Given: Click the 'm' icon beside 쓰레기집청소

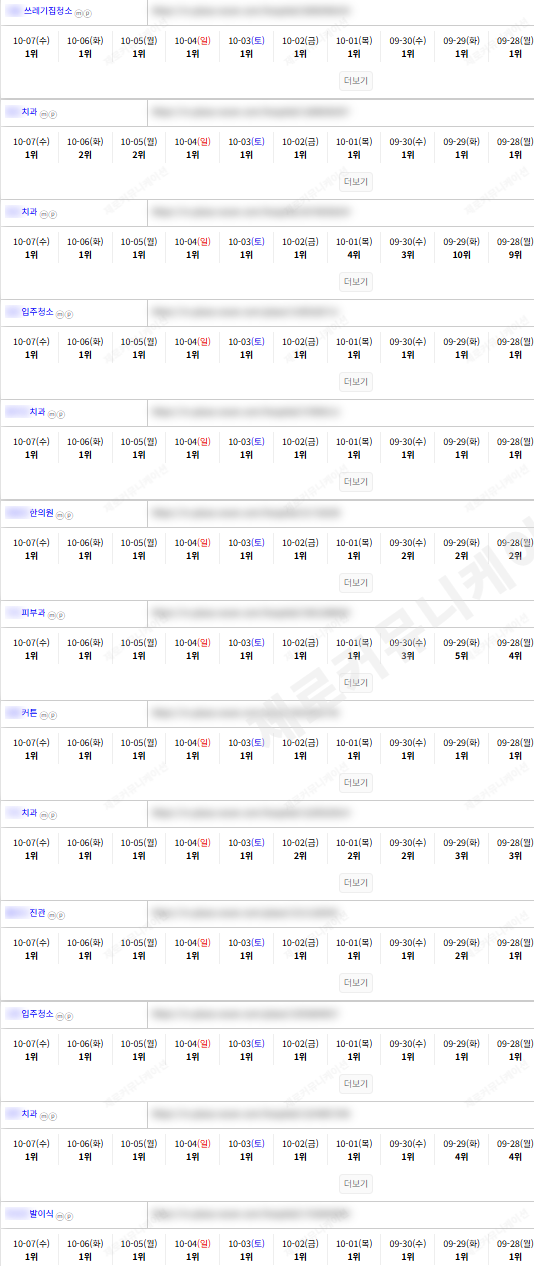Looking at the screenshot, I should [79, 13].
